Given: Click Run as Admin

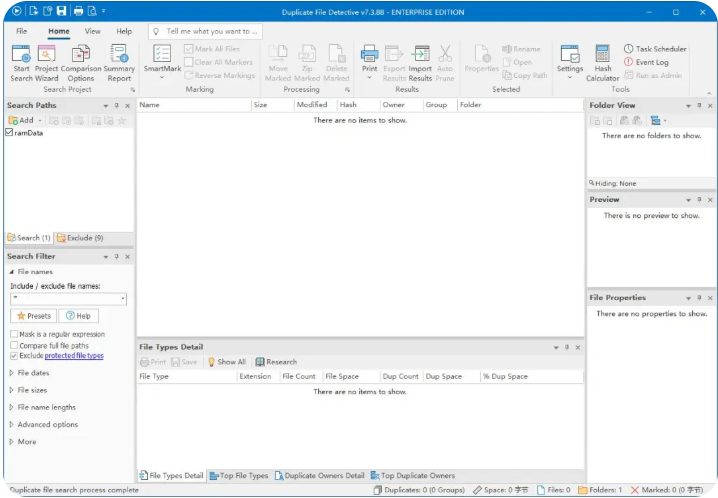Looking at the screenshot, I should [x=653, y=75].
